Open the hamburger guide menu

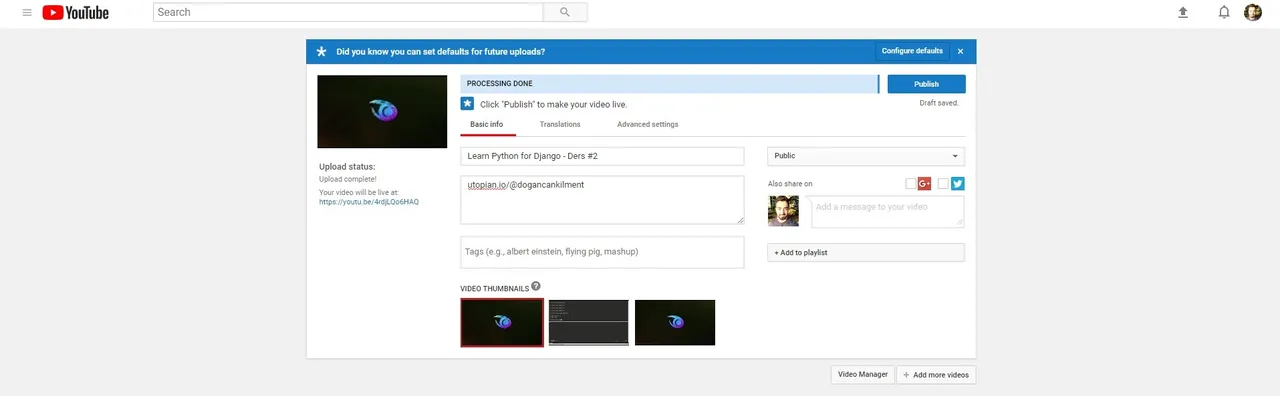tap(27, 12)
